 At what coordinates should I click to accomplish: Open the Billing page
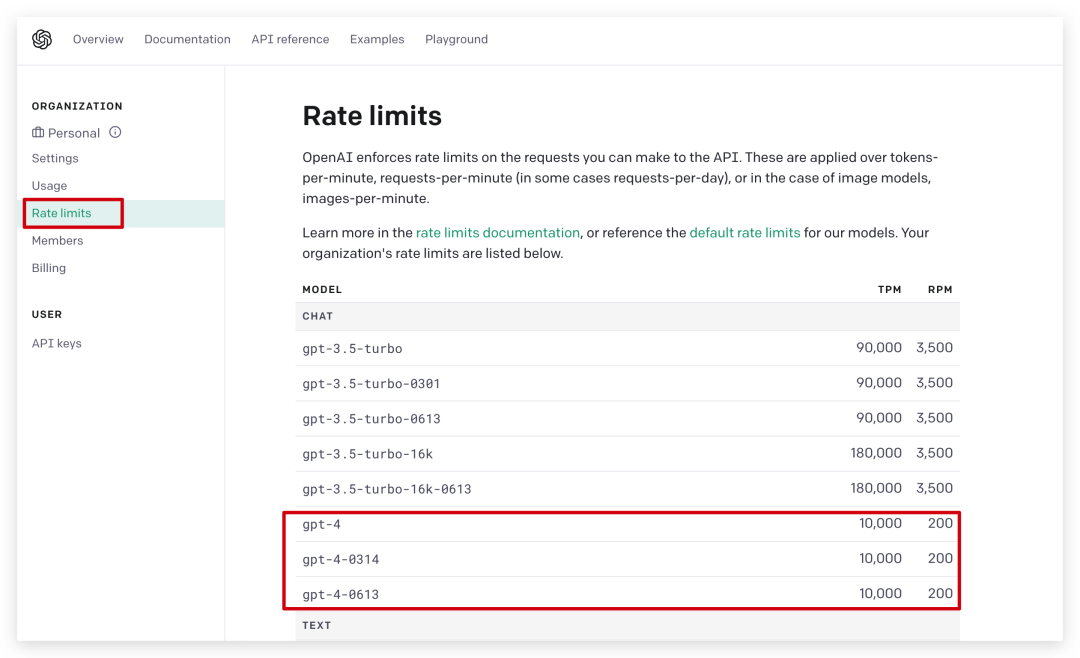tap(49, 268)
